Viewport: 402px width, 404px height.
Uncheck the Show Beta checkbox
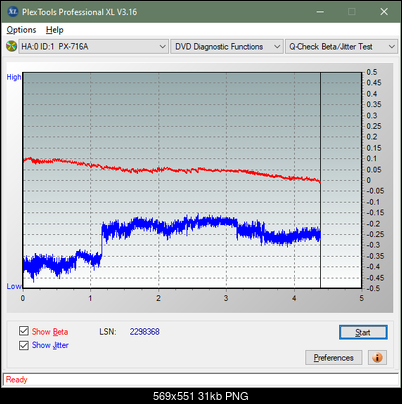click(24, 331)
